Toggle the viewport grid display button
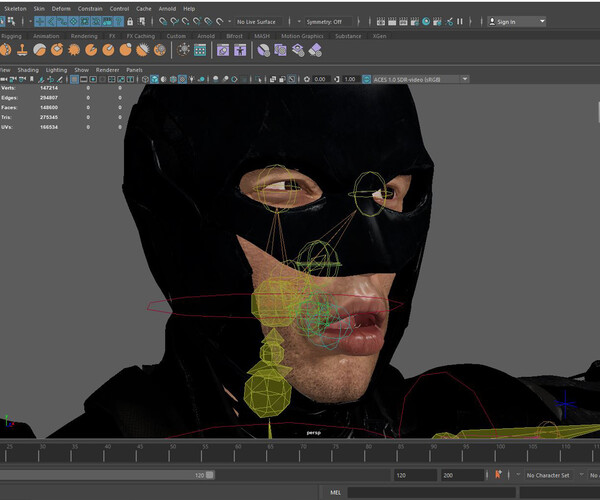Image resolution: width=600 pixels, height=500 pixels. [x=74, y=80]
